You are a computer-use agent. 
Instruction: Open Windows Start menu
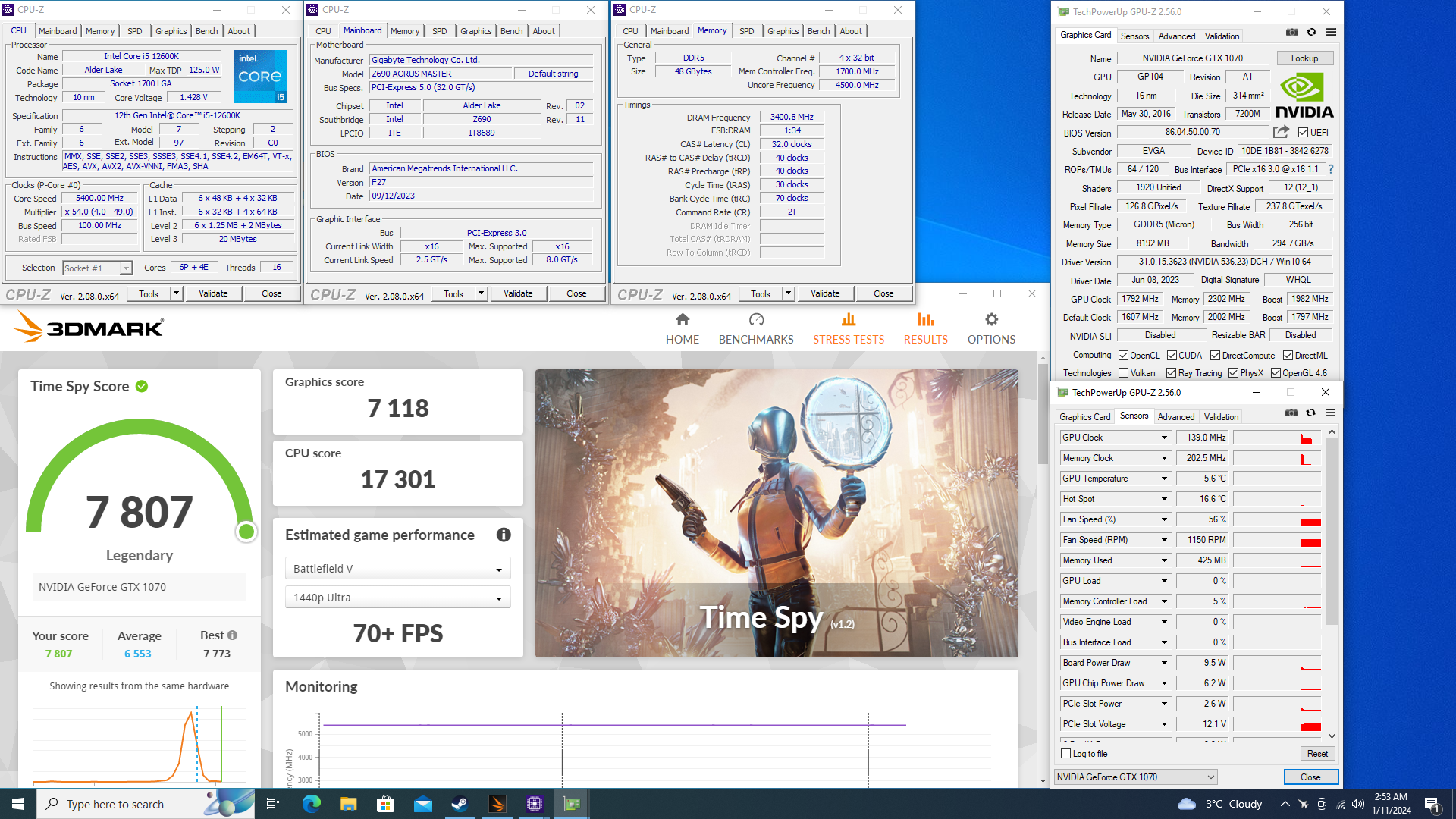pyautogui.click(x=18, y=804)
